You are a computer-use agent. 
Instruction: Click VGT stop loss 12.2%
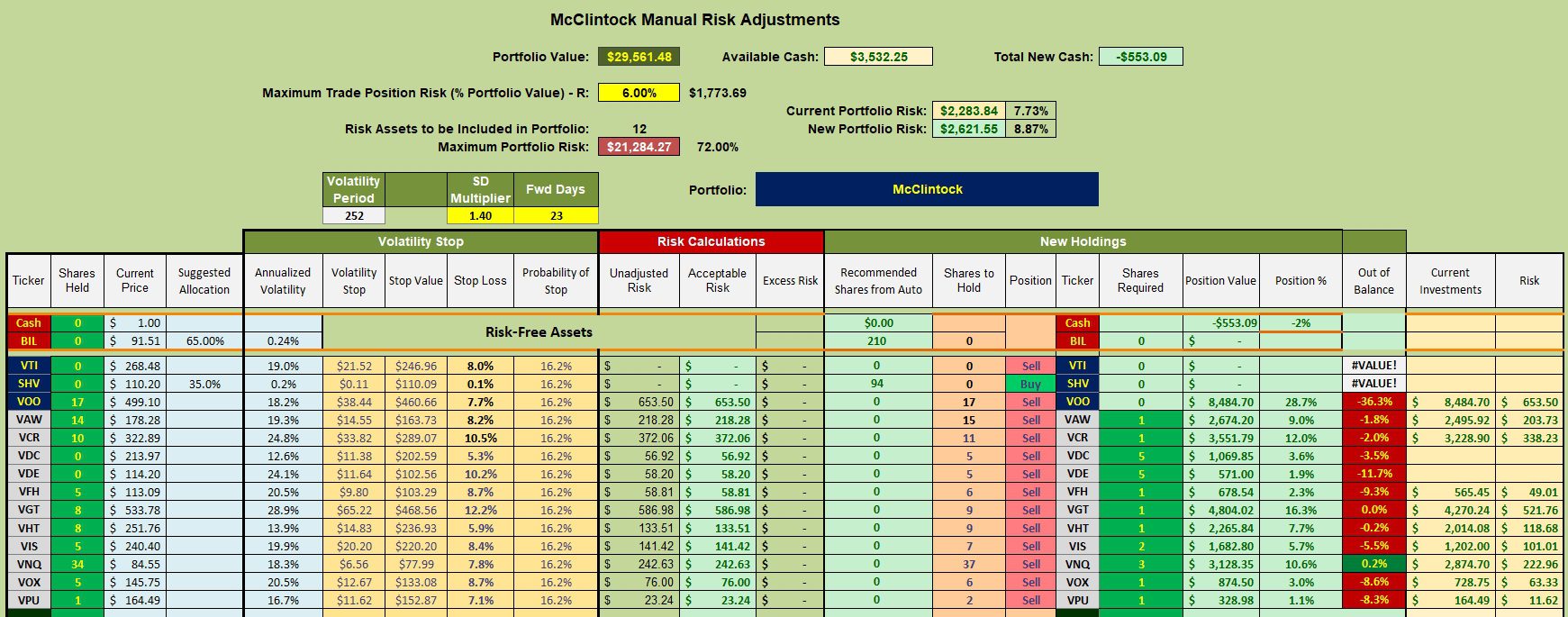pyautogui.click(x=480, y=511)
